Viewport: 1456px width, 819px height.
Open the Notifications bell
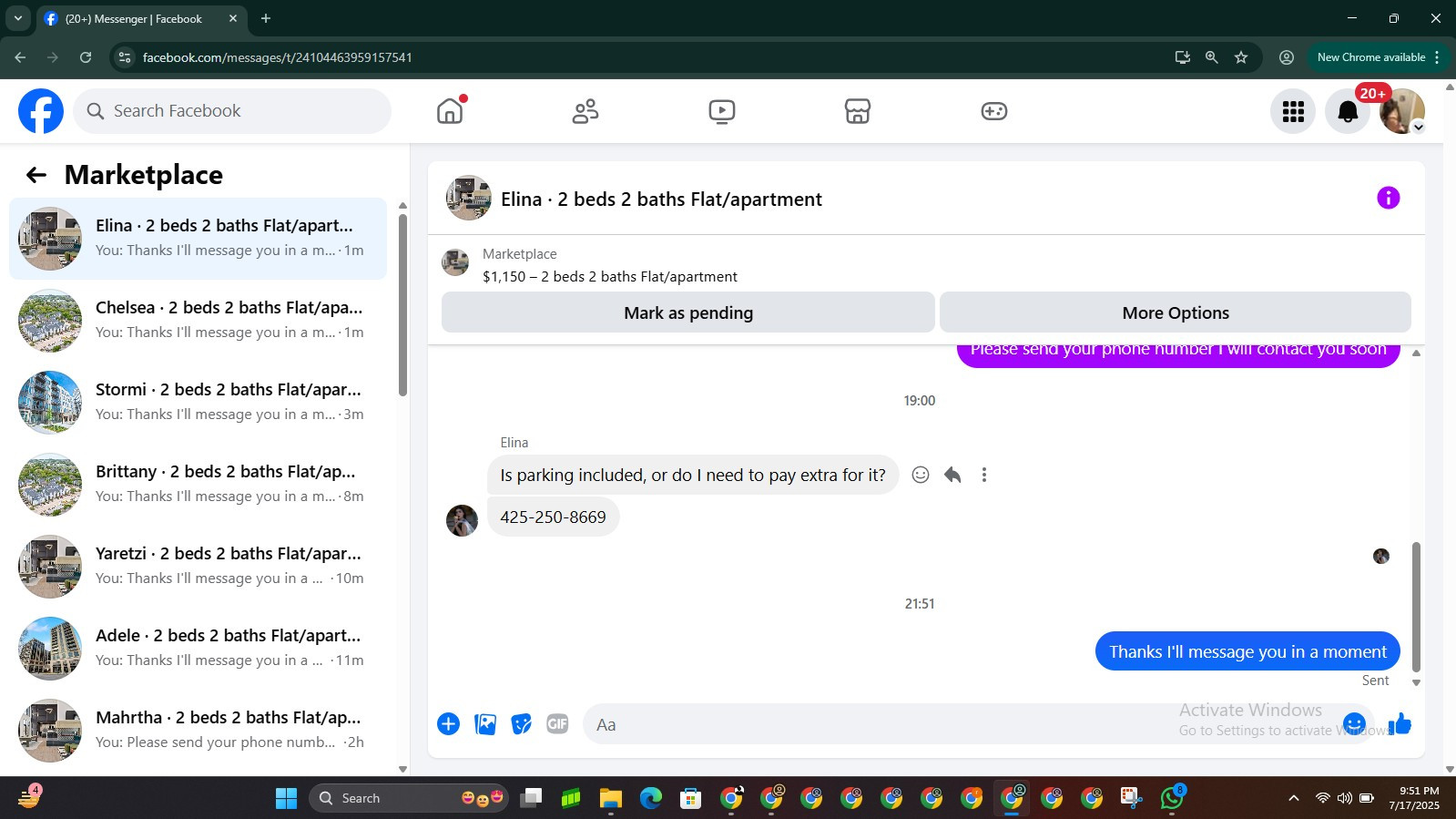[1348, 111]
